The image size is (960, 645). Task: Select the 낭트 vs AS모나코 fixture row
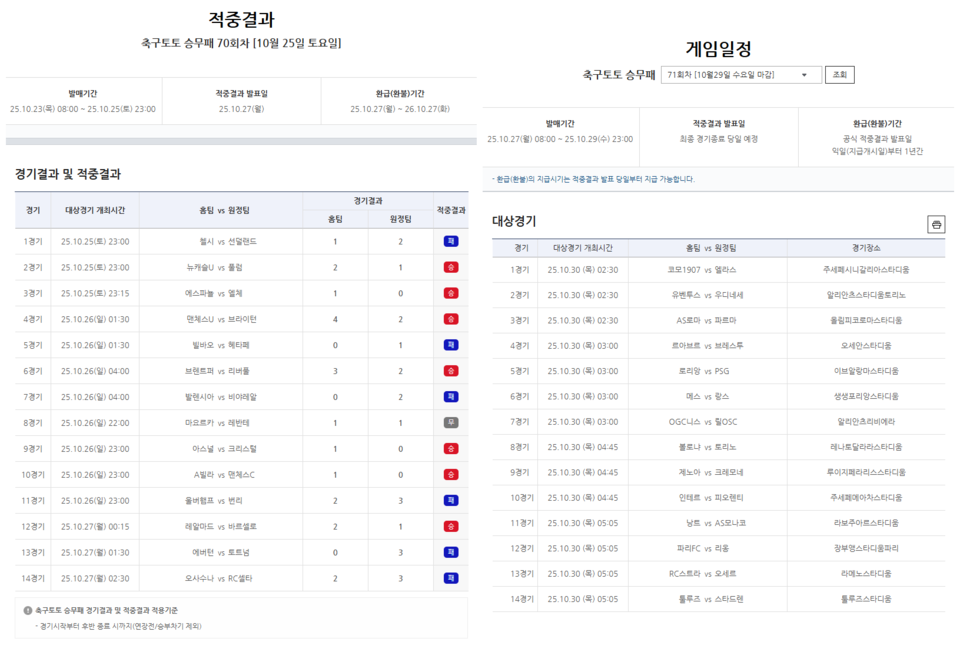(x=720, y=520)
